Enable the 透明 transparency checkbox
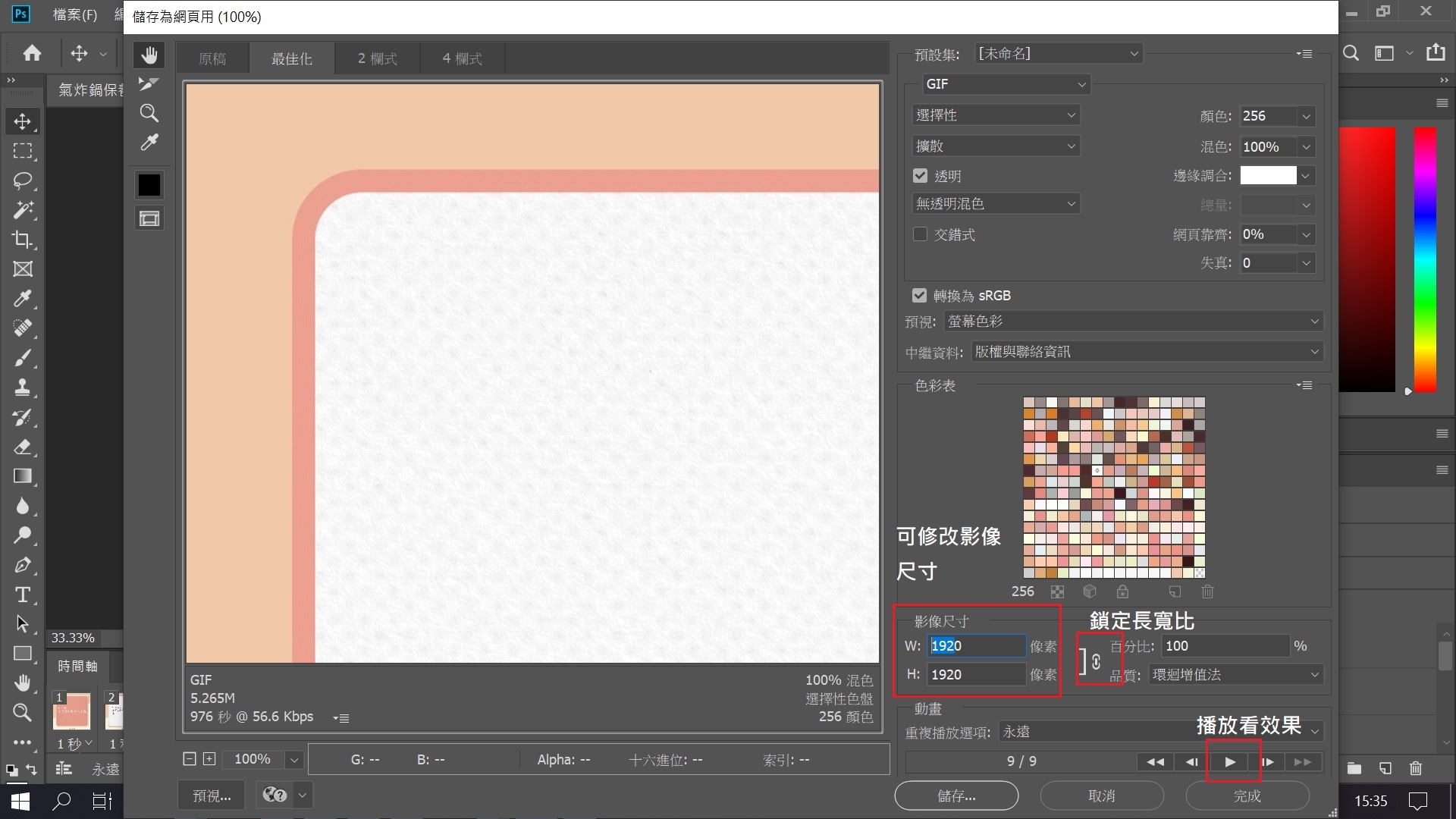Image resolution: width=1456 pixels, height=819 pixels. click(x=921, y=175)
